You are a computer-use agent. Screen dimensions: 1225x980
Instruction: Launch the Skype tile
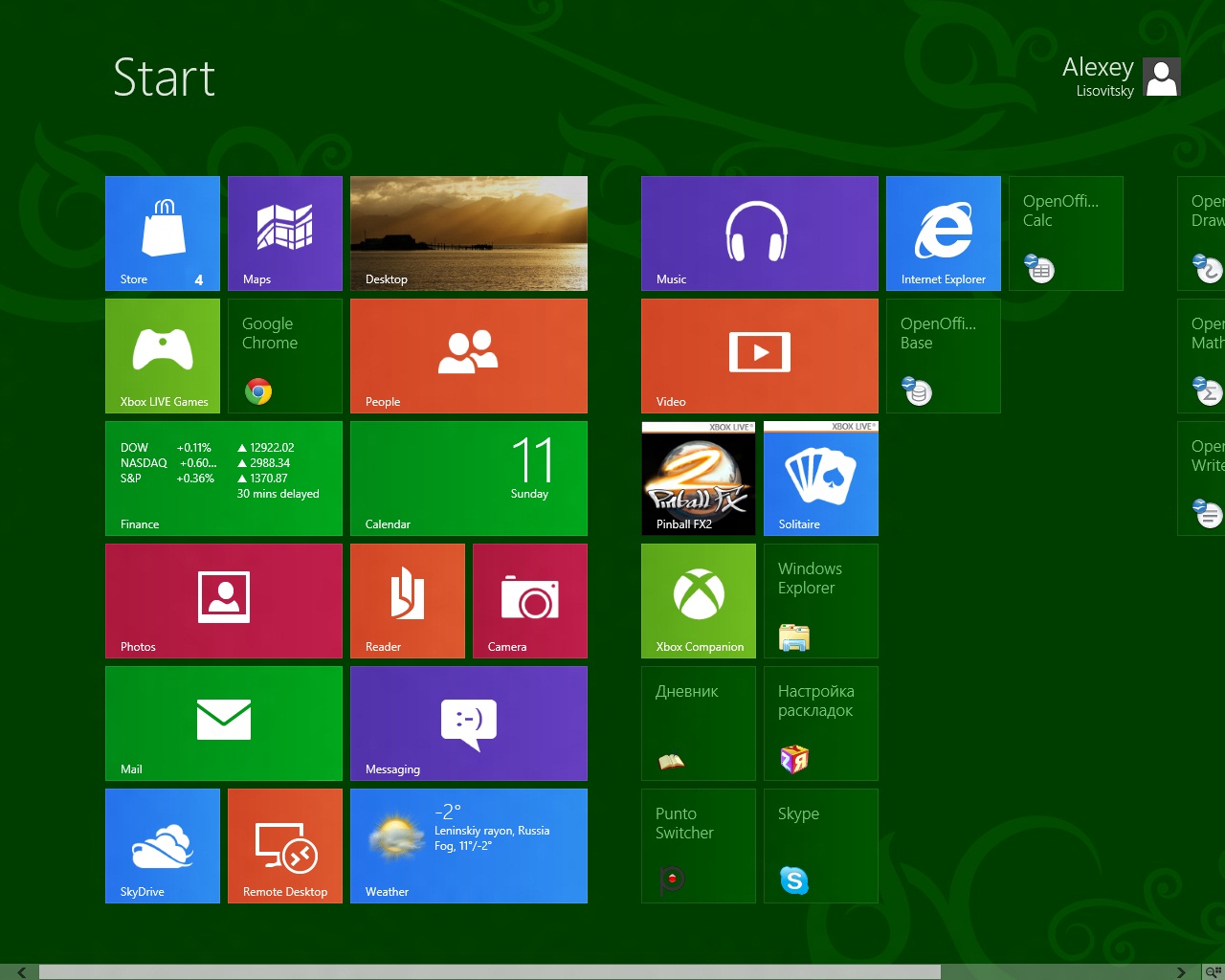[x=821, y=846]
